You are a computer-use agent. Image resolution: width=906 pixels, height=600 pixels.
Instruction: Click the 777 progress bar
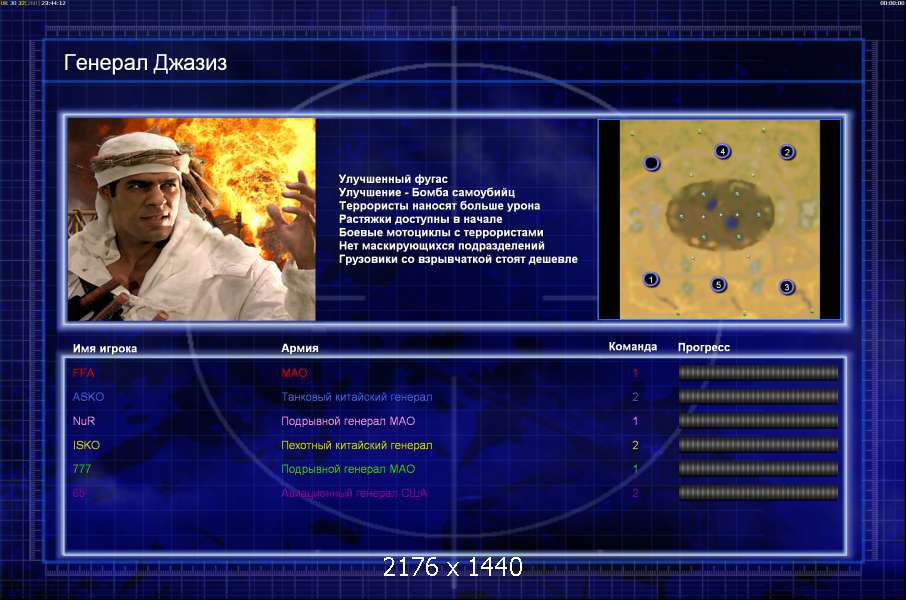(758, 469)
